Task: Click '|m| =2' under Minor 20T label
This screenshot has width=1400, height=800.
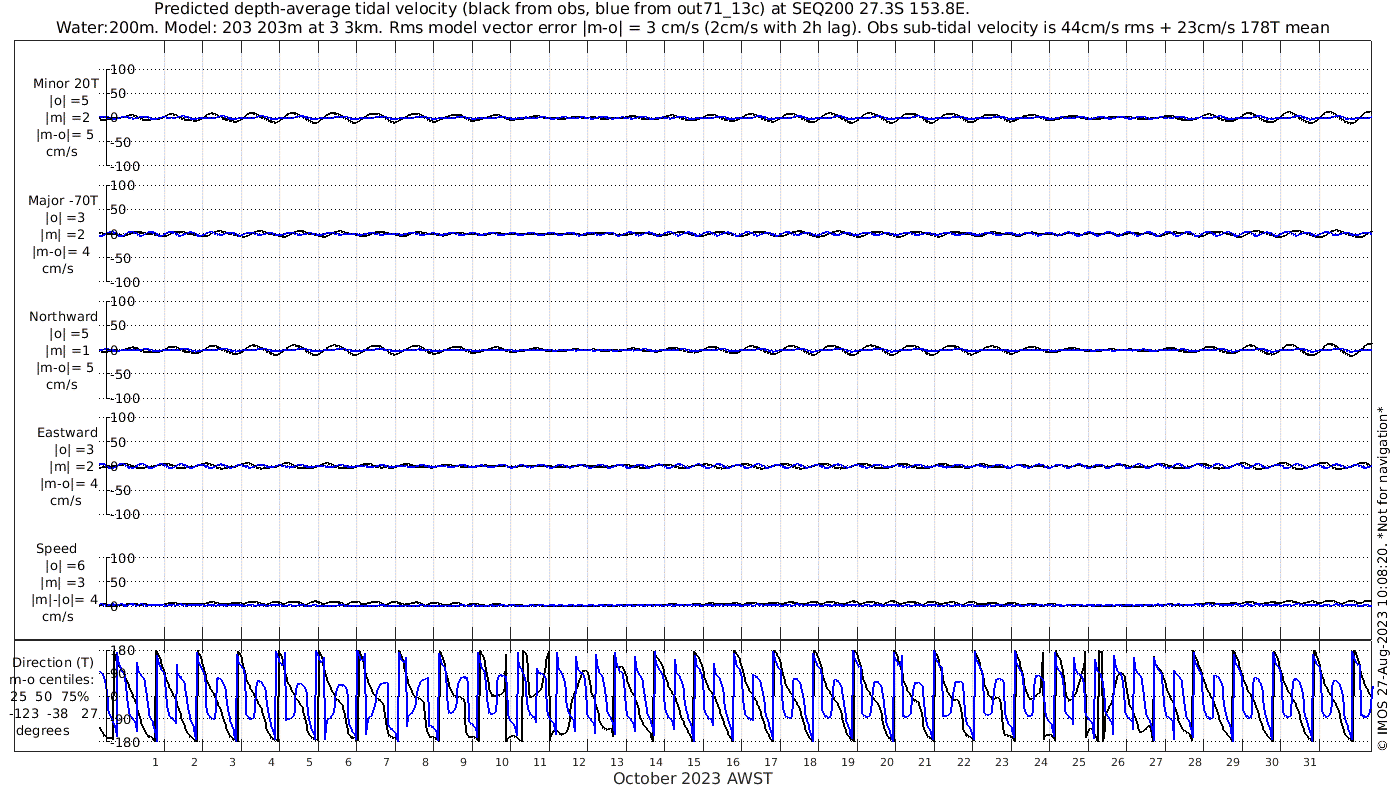Action: (x=67, y=117)
